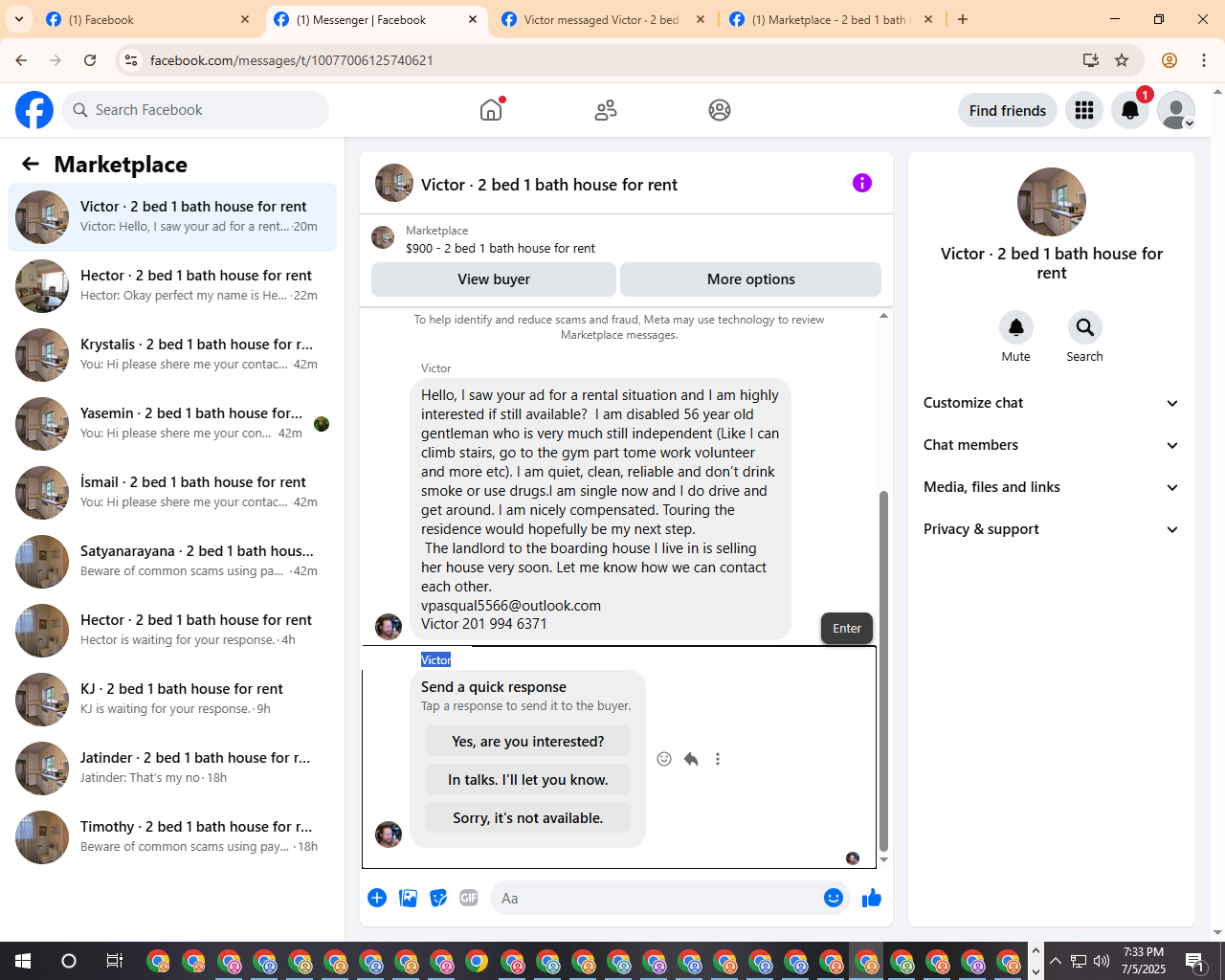The height and width of the screenshot is (980, 1225).
Task: Choose a sticker from the sticker icon
Action: coord(438,898)
